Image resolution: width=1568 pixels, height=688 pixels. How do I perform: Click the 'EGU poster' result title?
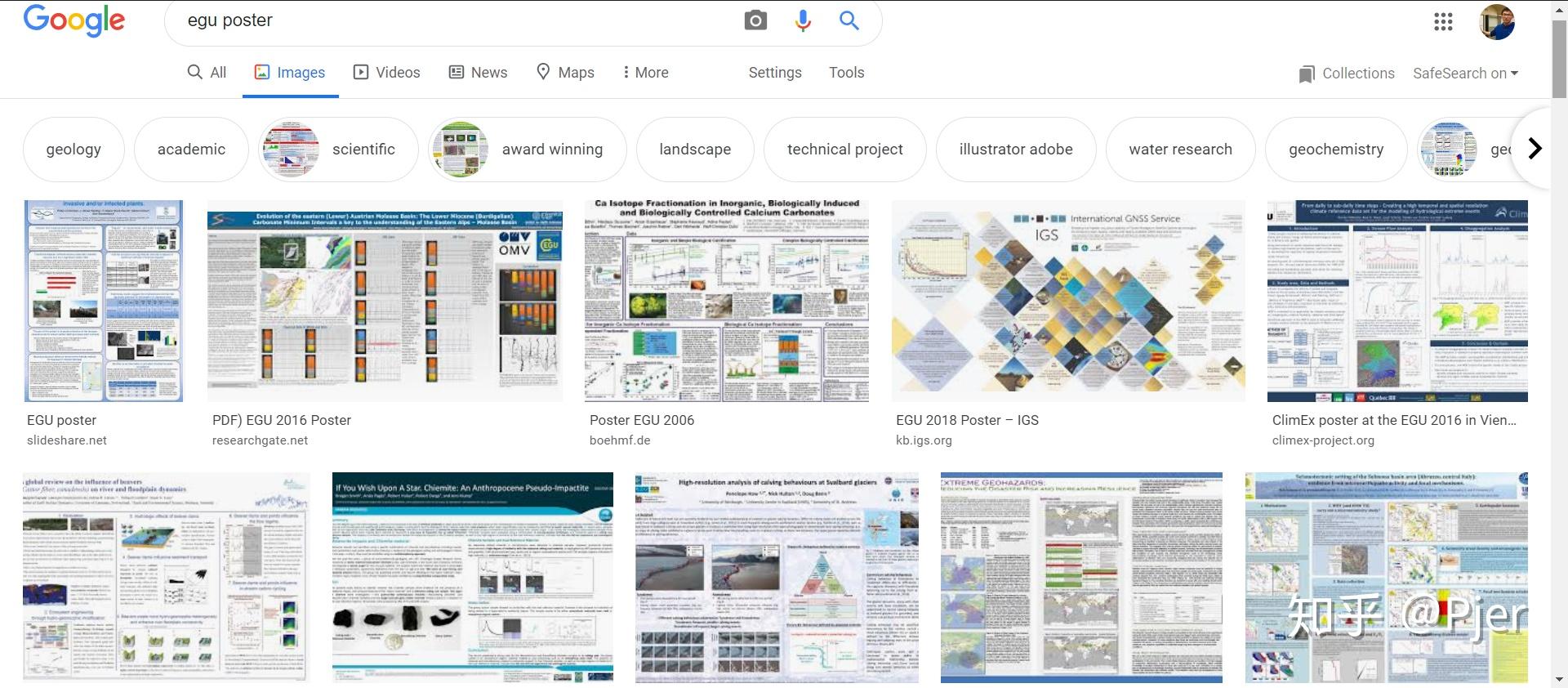(x=61, y=420)
